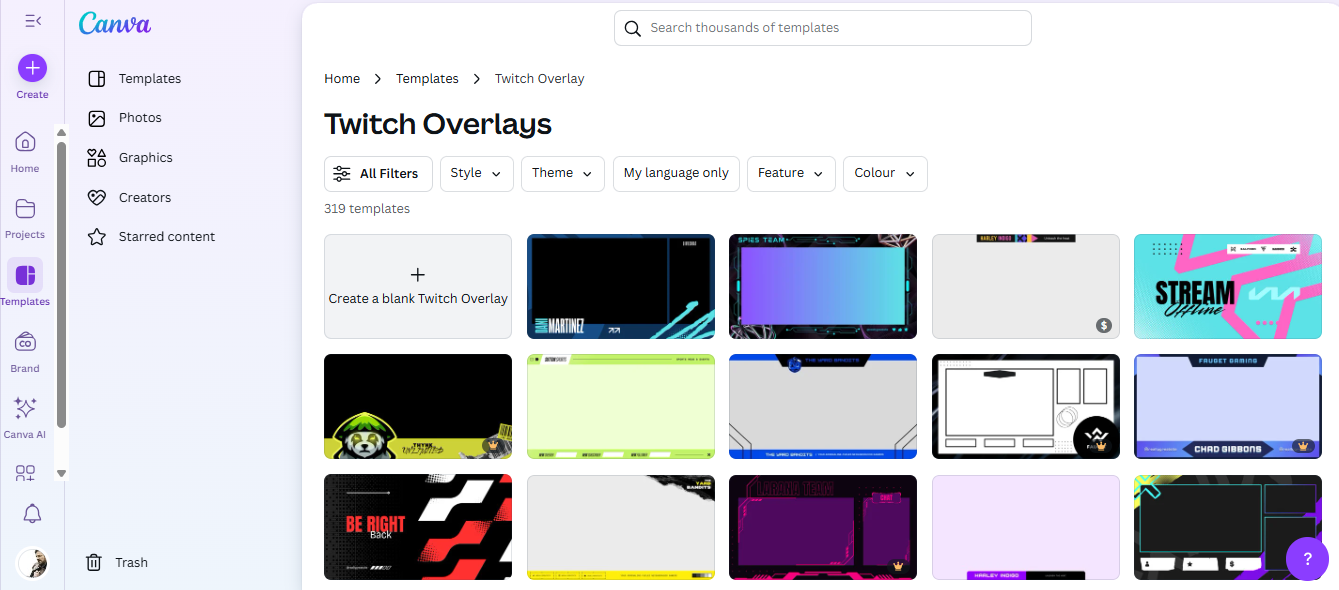Open Photos in the side panel

click(x=124, y=118)
